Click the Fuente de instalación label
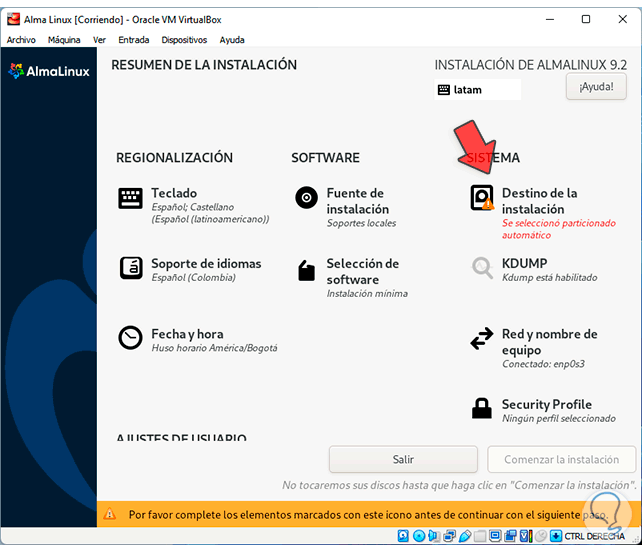This screenshot has width=642, height=552. tap(357, 201)
